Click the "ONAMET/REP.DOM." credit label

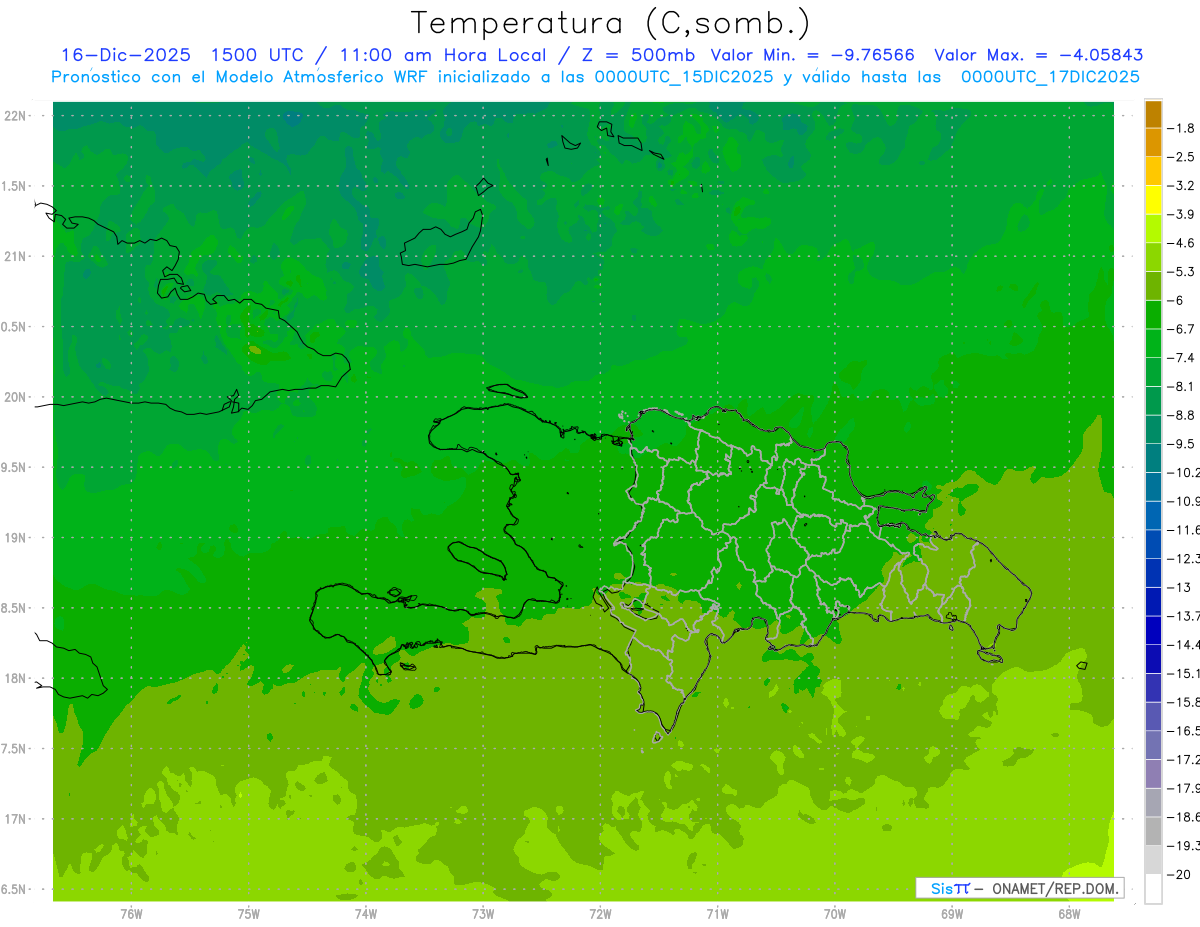[1056, 888]
